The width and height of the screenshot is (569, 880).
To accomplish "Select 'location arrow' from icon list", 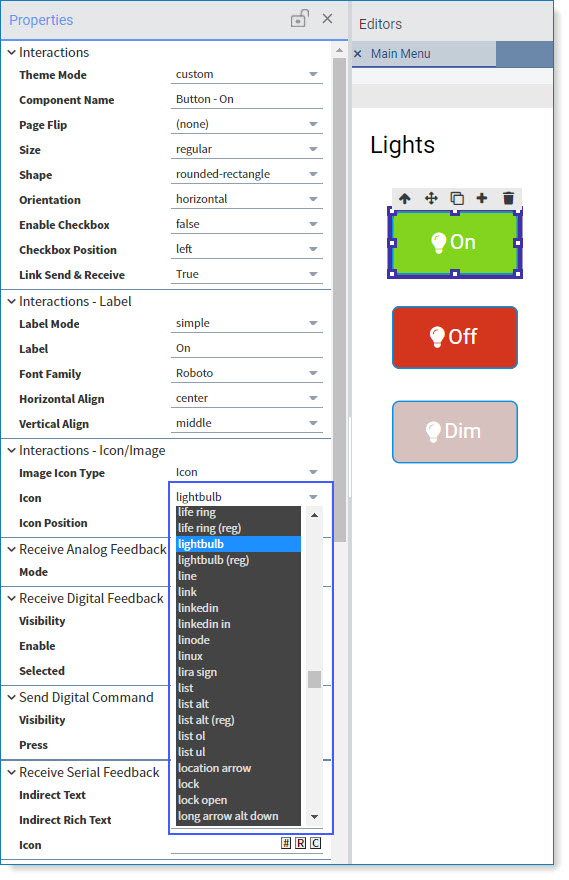I will coord(238,768).
